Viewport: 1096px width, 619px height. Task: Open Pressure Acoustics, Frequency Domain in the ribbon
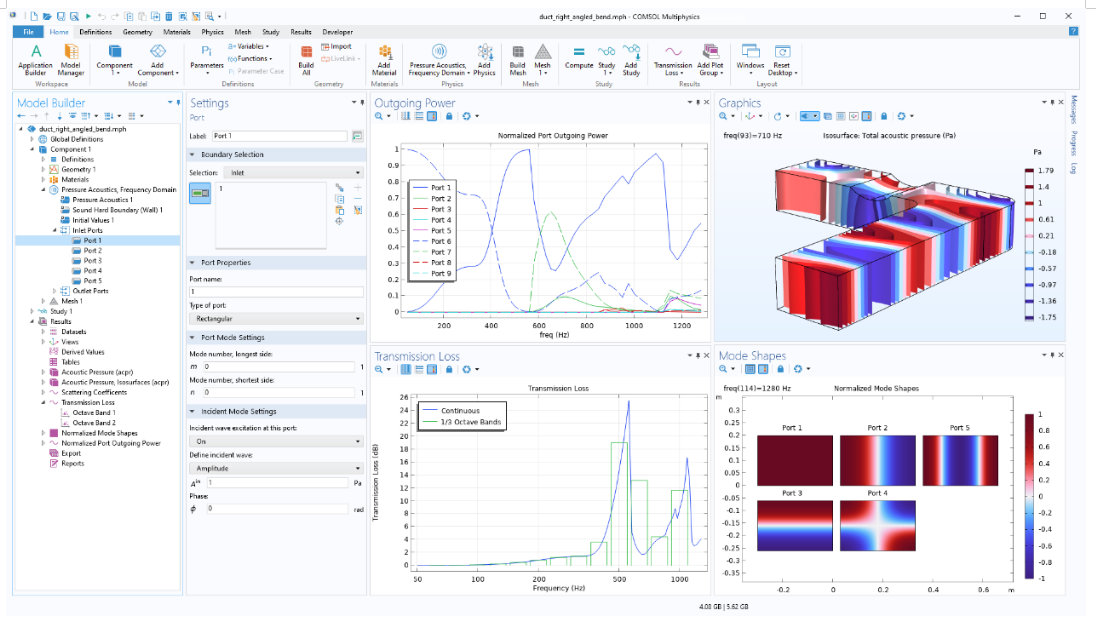(x=439, y=59)
